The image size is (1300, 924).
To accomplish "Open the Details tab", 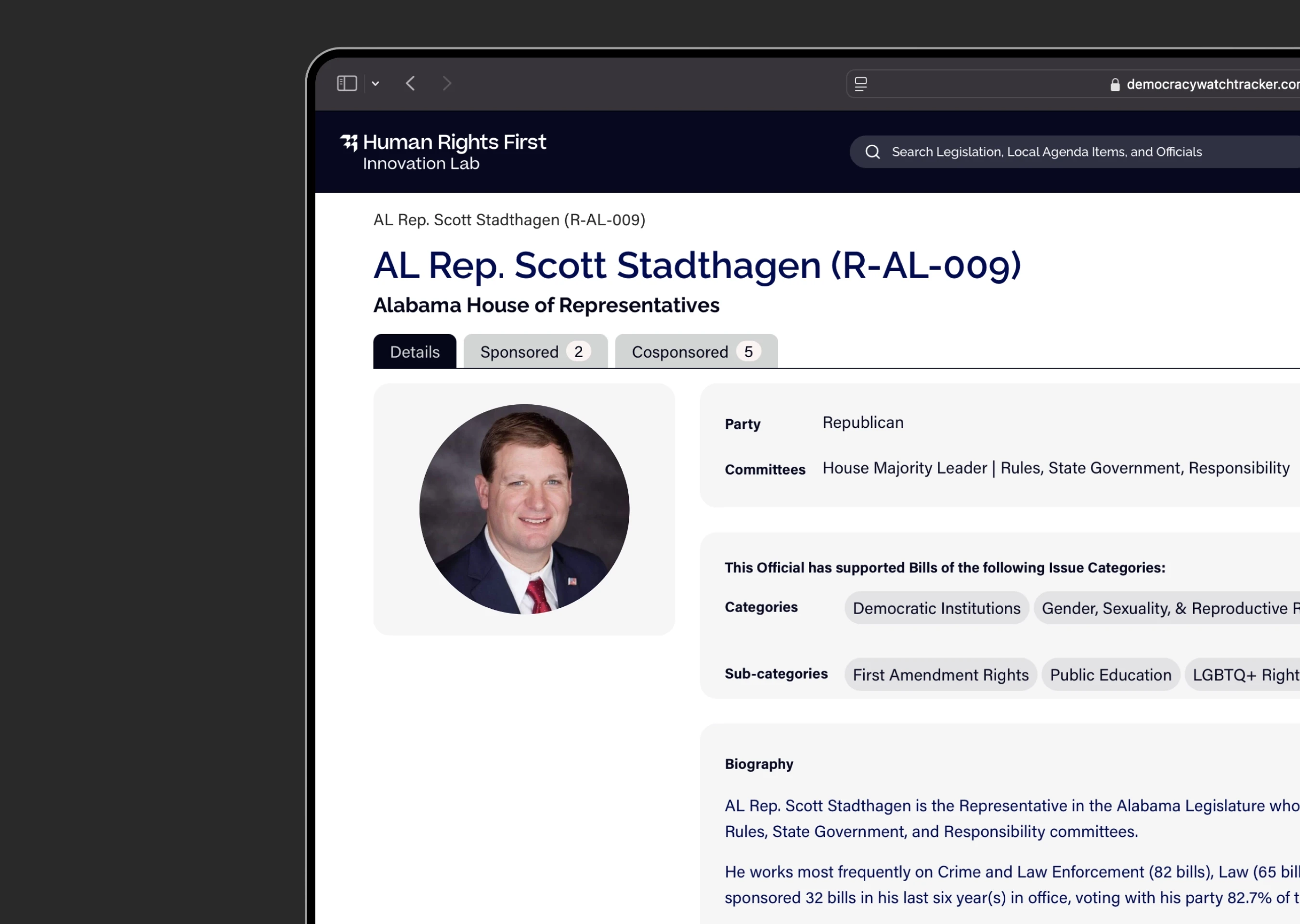I will click(415, 352).
